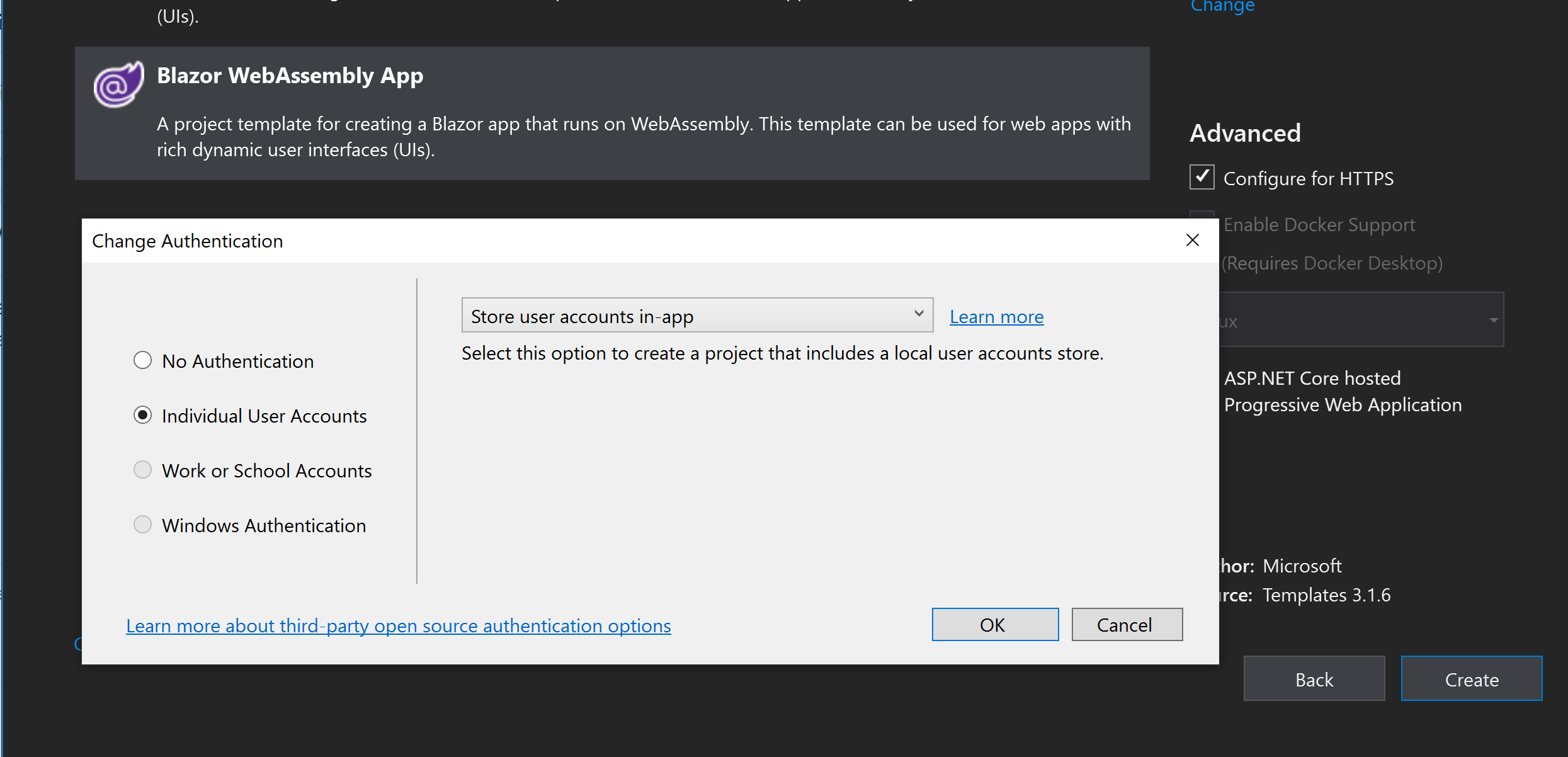1568x757 pixels.
Task: Close the Change Authentication dialog
Action: (1192, 240)
